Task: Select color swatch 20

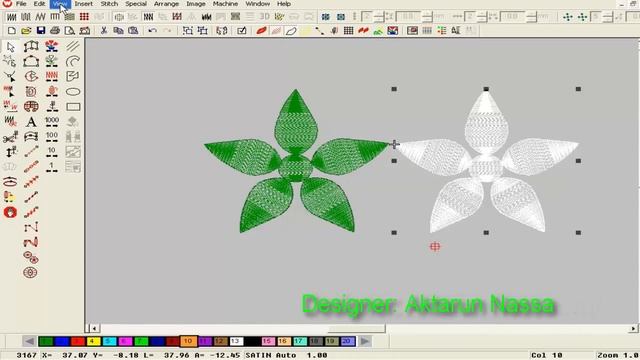Action: (347, 341)
